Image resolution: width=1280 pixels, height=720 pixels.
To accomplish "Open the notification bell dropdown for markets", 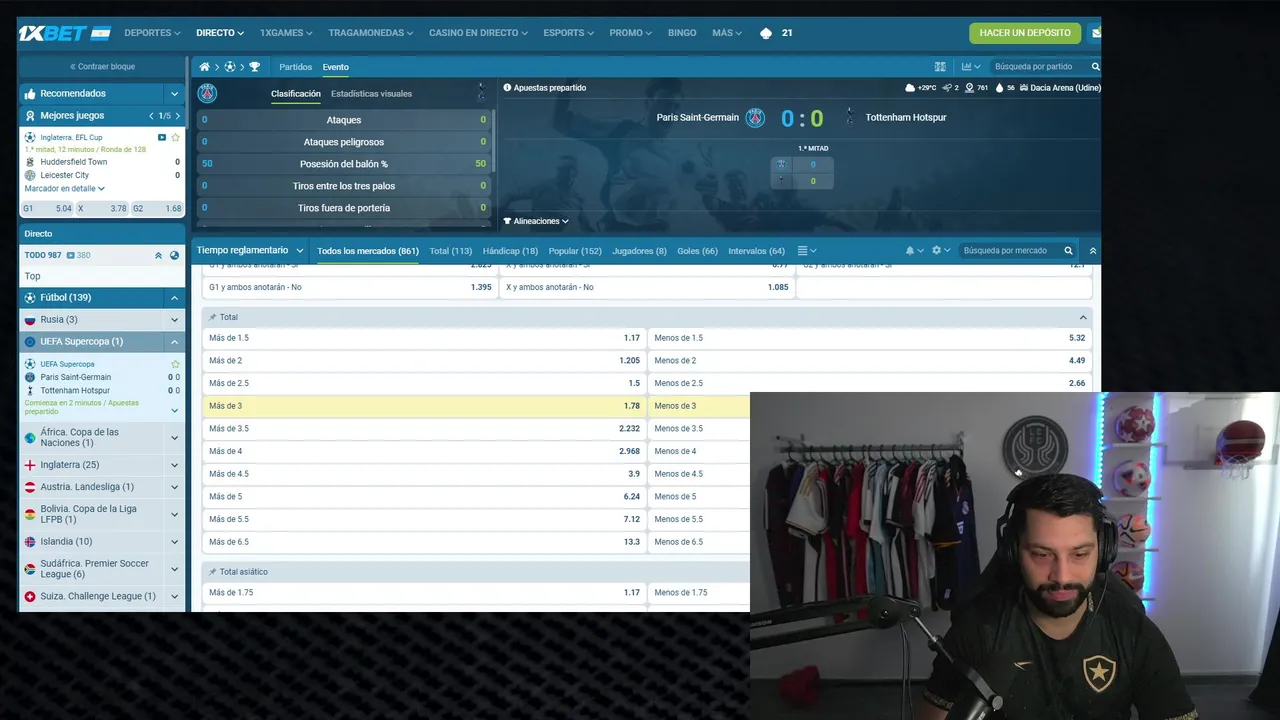I will click(x=914, y=251).
